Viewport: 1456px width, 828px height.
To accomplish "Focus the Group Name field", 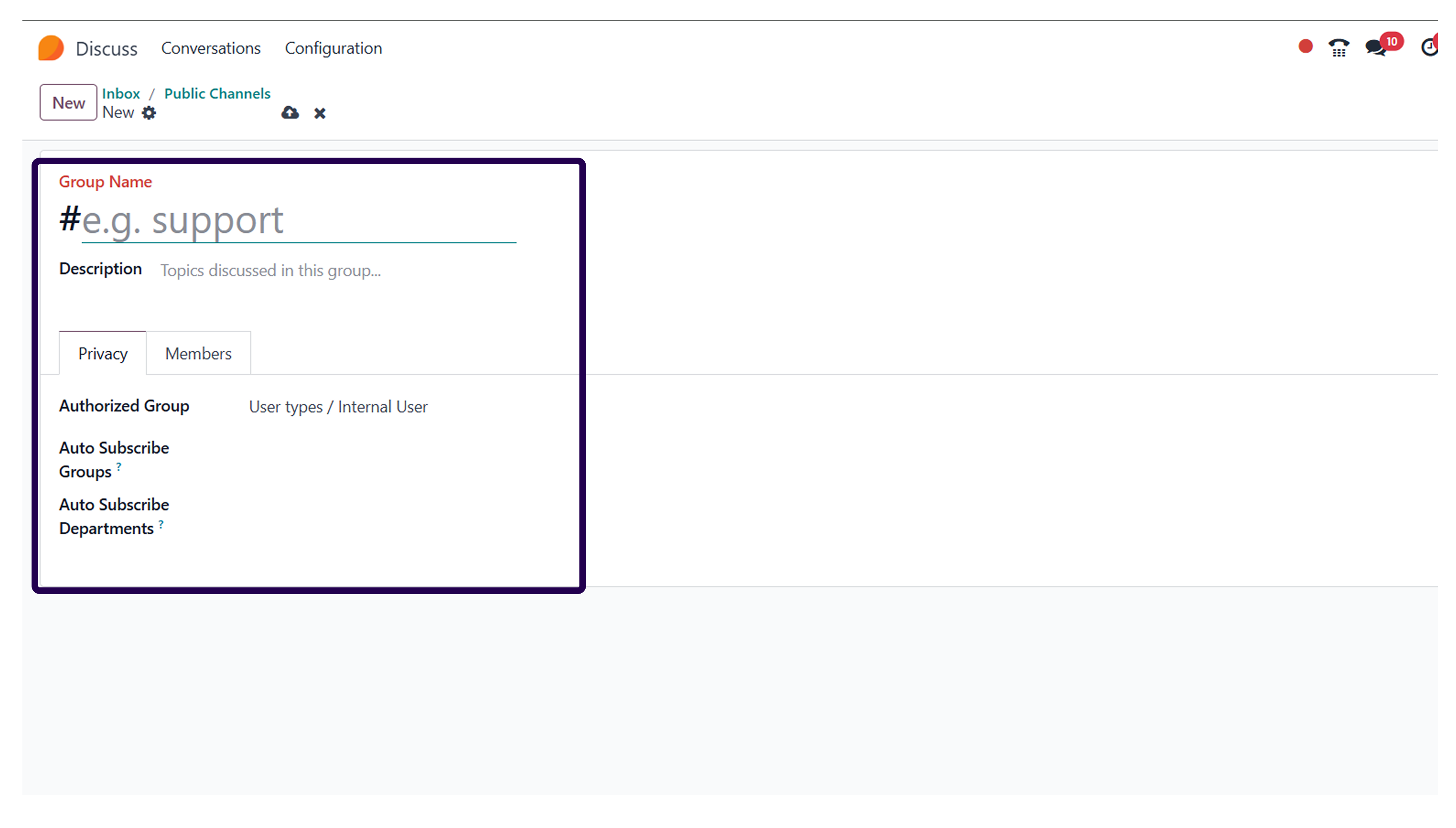I will (x=299, y=221).
